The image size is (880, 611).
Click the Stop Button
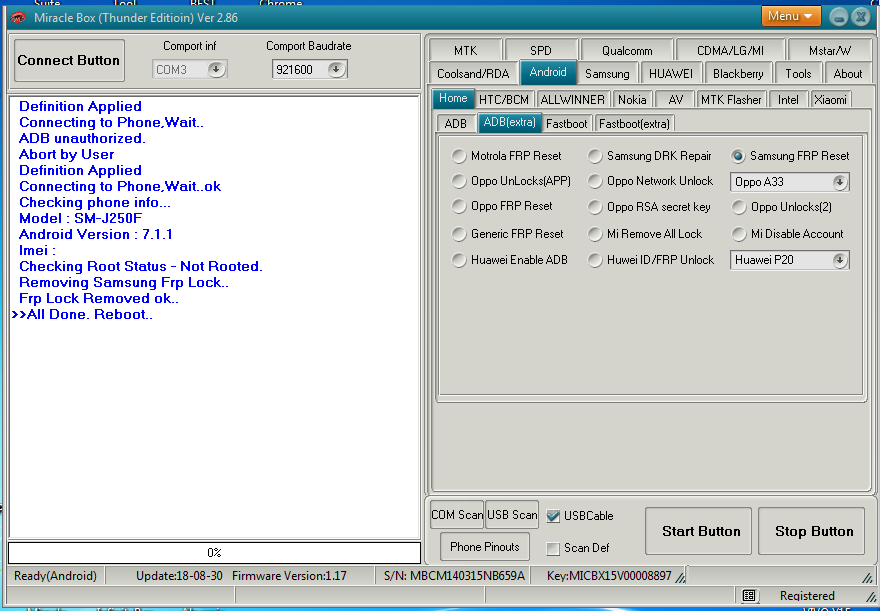click(x=814, y=531)
